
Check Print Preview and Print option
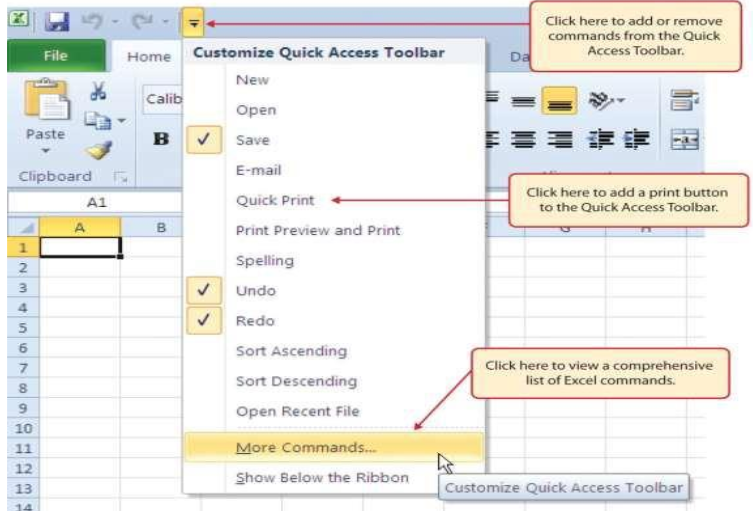334,230
